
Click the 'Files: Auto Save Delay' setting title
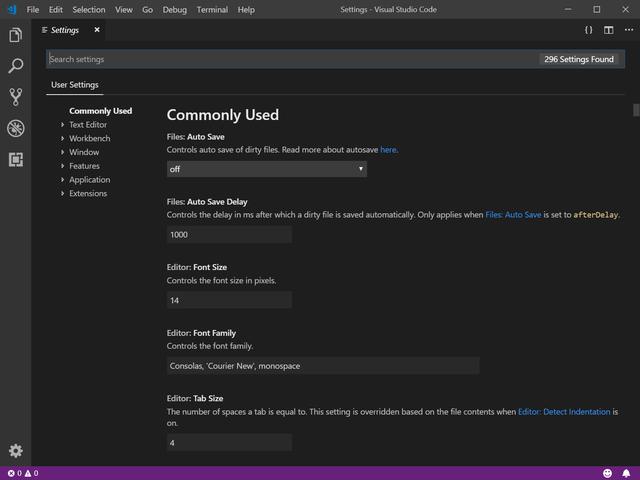pyautogui.click(x=207, y=202)
